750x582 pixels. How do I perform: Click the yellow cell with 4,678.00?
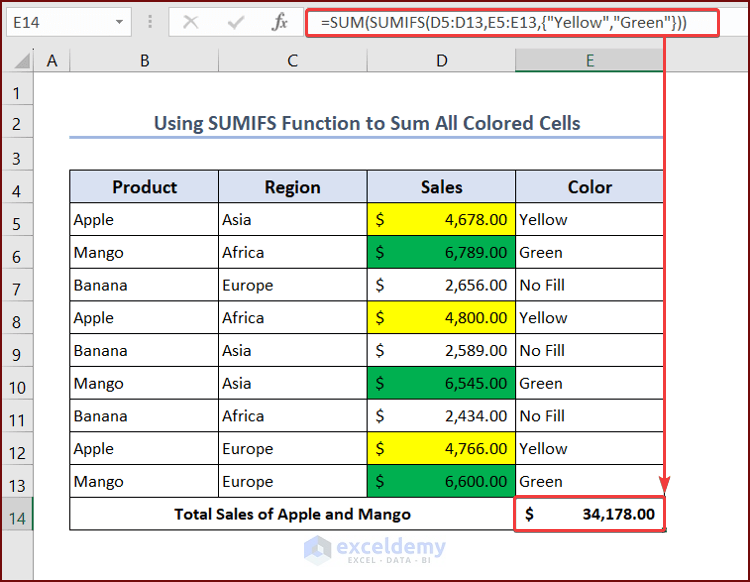pyautogui.click(x=441, y=220)
